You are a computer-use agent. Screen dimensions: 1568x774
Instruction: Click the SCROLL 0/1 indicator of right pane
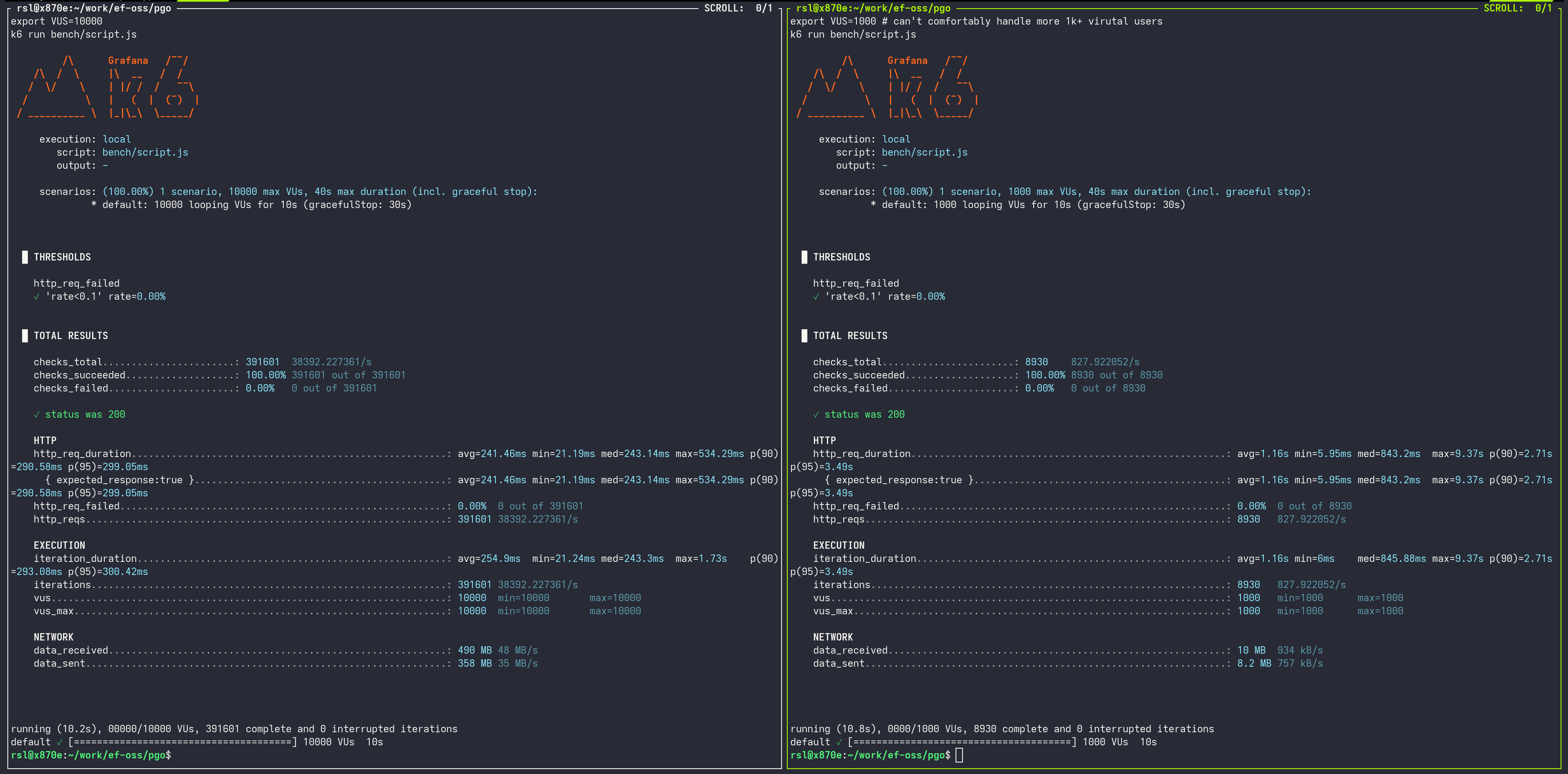(1517, 8)
